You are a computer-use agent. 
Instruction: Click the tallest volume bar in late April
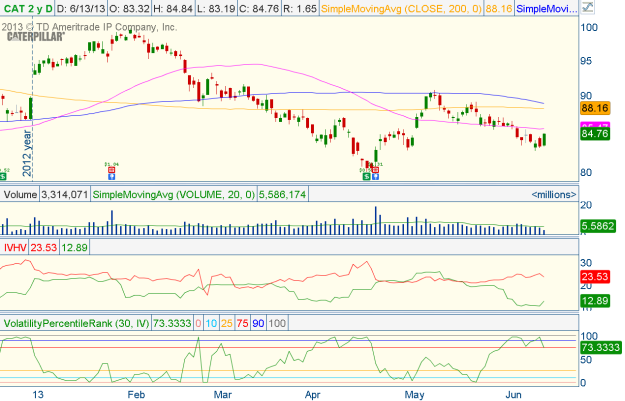tap(375, 220)
